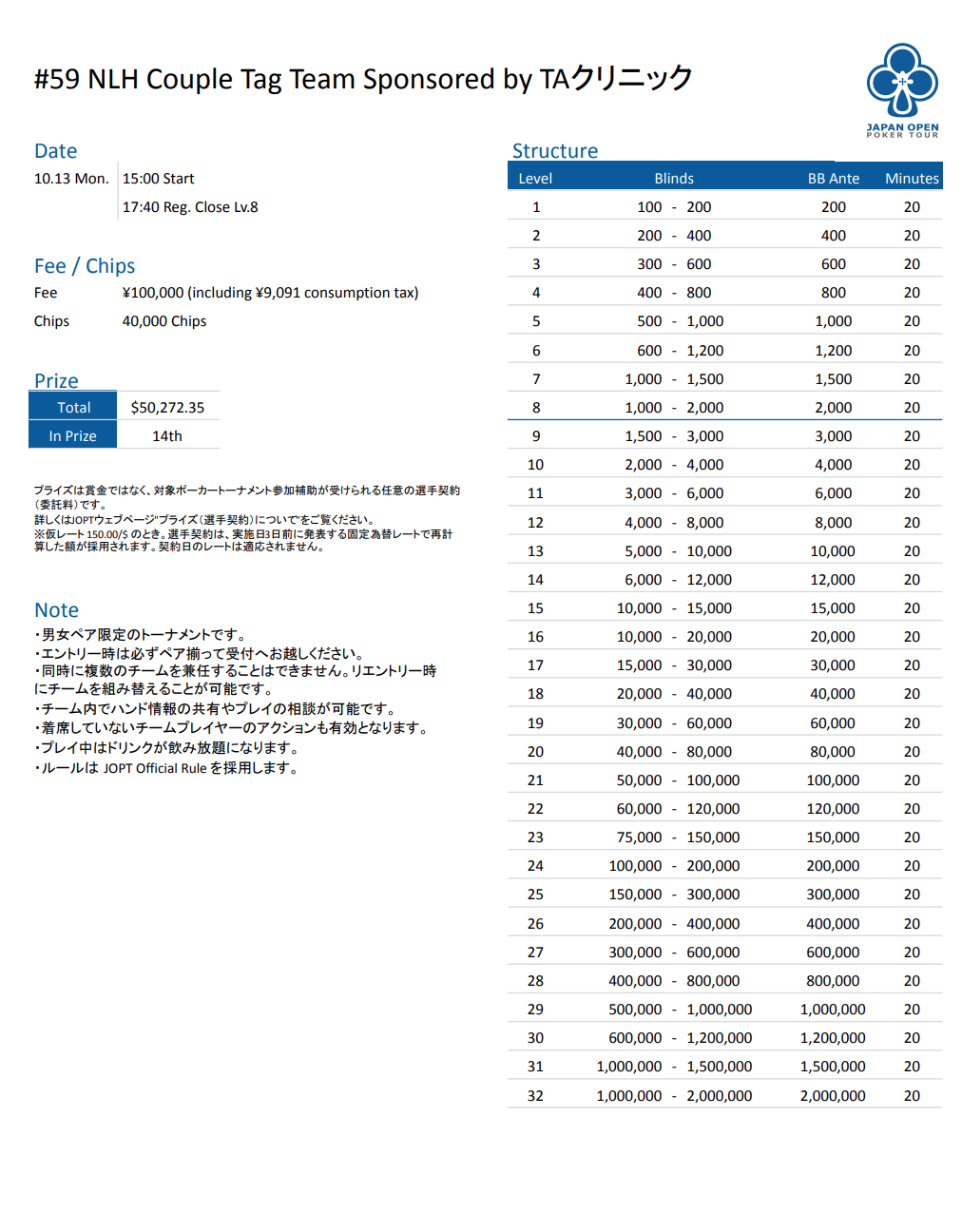Click the #59 NLH Couple Tag Team title
This screenshot has width=962, height=1232.
tap(363, 79)
